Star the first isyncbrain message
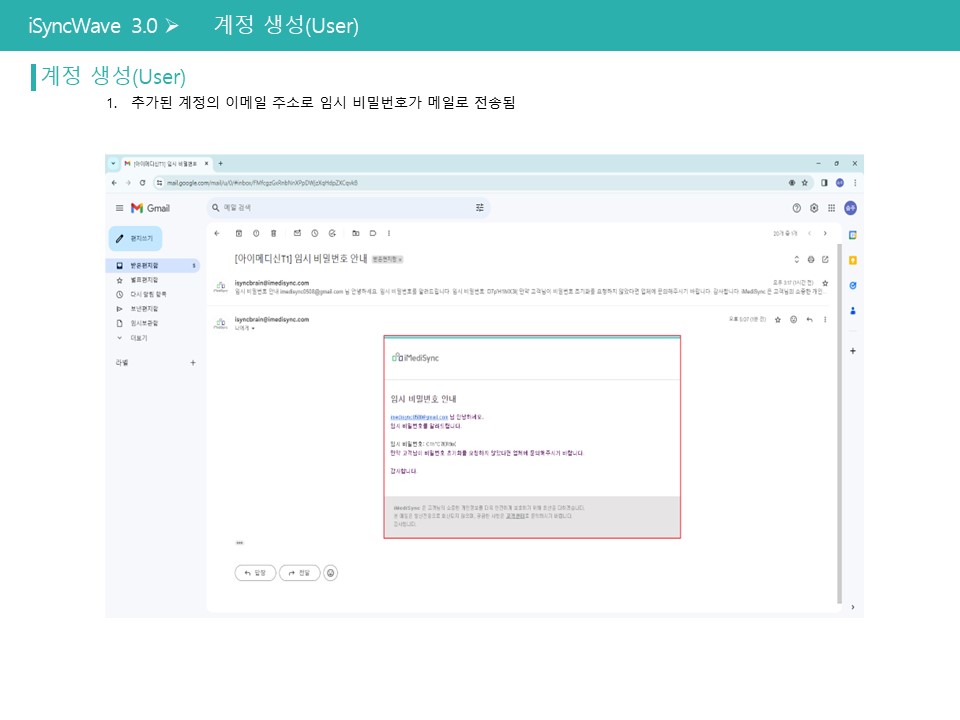The image size is (960, 720). [x=825, y=284]
